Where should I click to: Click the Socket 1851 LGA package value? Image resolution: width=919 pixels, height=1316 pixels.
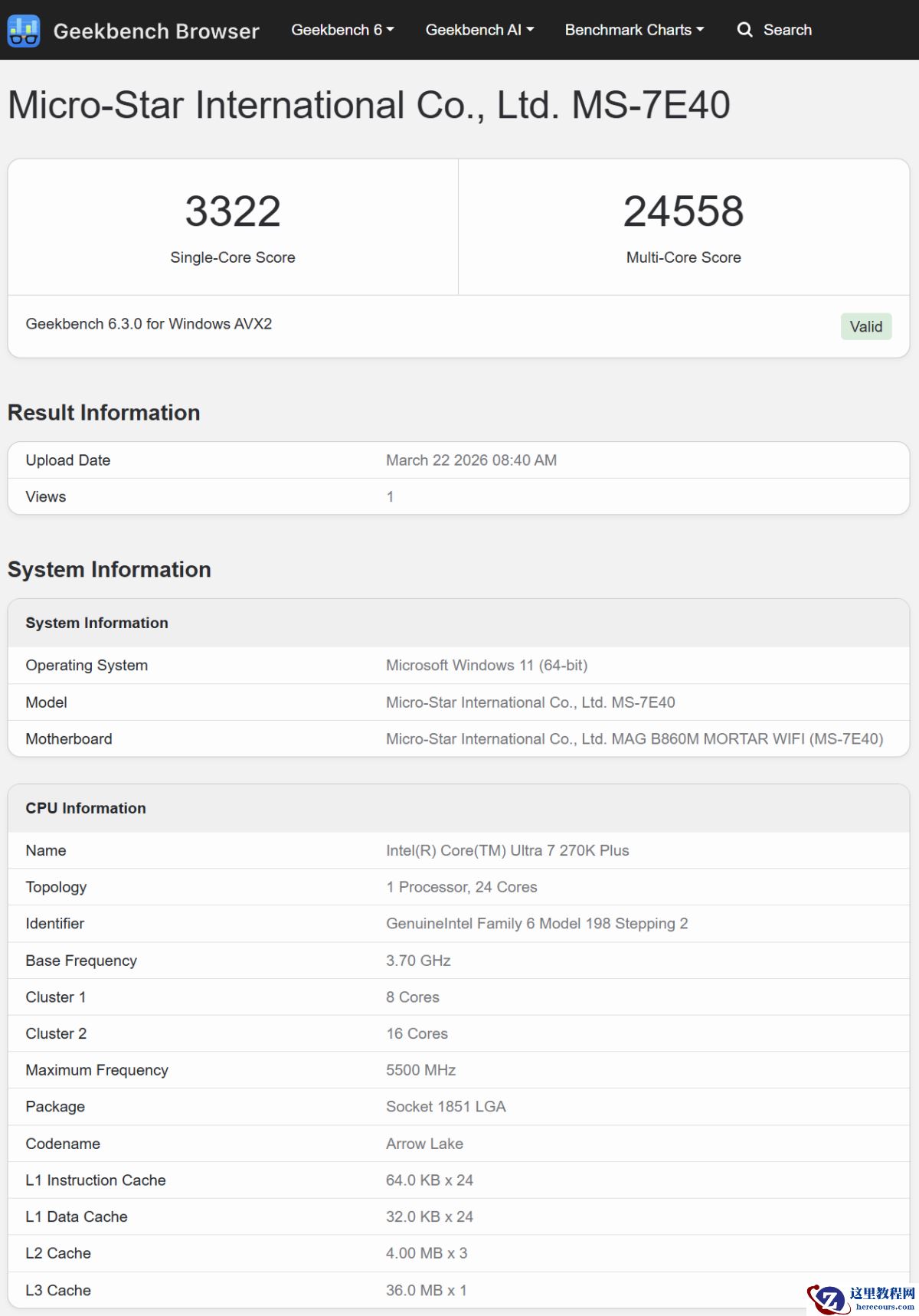[446, 1107]
